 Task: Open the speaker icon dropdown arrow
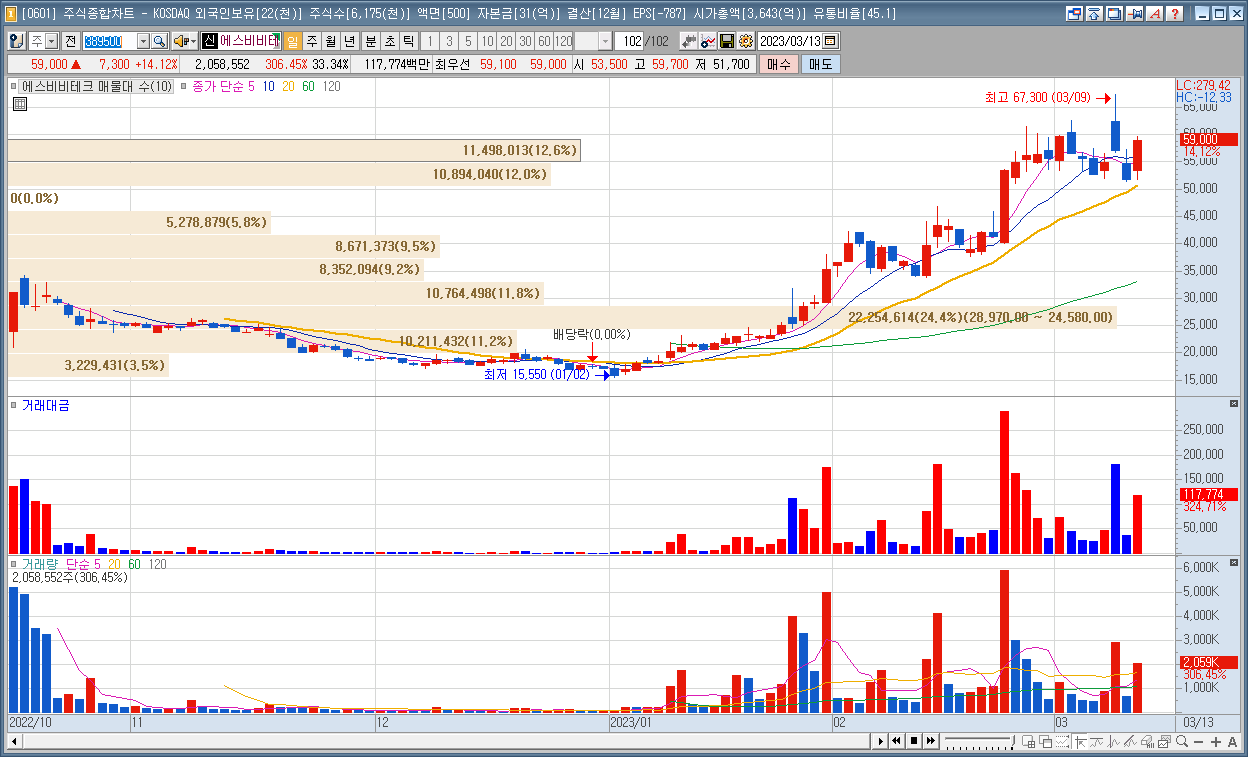[193, 41]
